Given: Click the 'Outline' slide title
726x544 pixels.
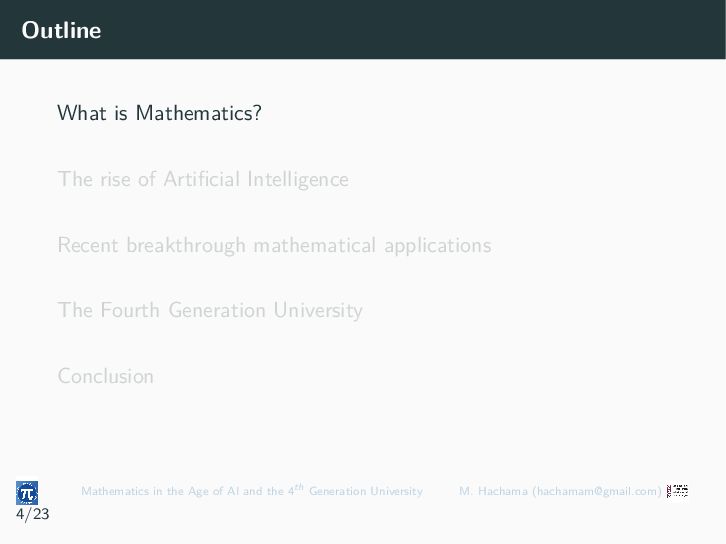Looking at the screenshot, I should point(61,30).
